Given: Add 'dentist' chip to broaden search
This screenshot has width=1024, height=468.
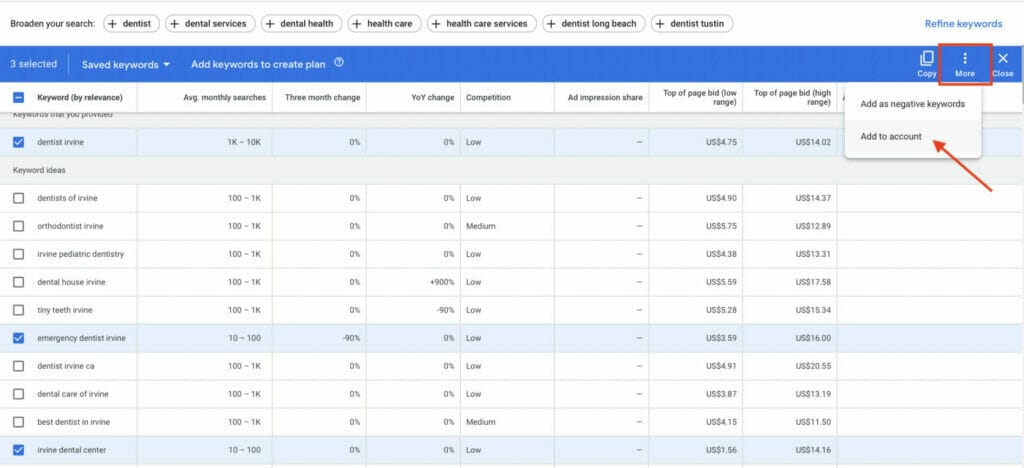Looking at the screenshot, I should [132, 23].
